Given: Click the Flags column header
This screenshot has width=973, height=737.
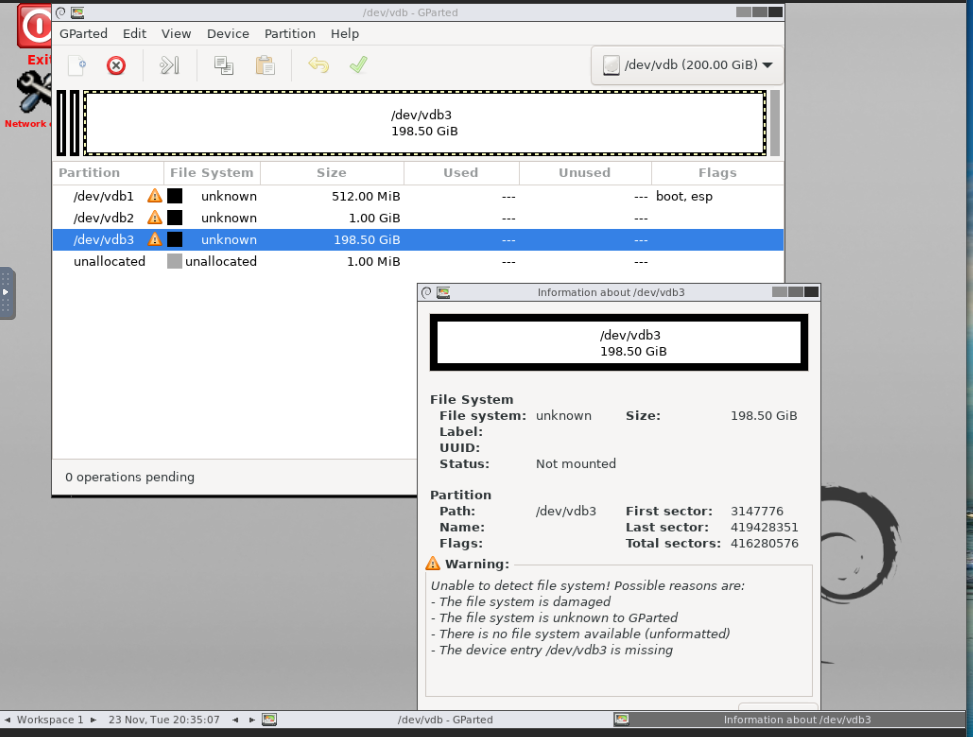Looking at the screenshot, I should coord(717,172).
